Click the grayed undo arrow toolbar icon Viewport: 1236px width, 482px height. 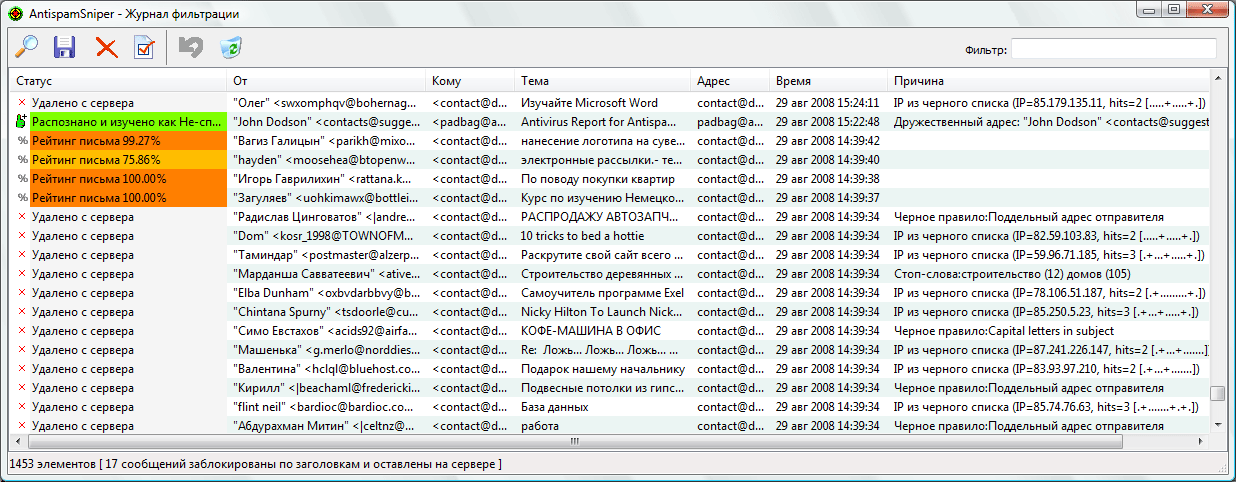190,47
